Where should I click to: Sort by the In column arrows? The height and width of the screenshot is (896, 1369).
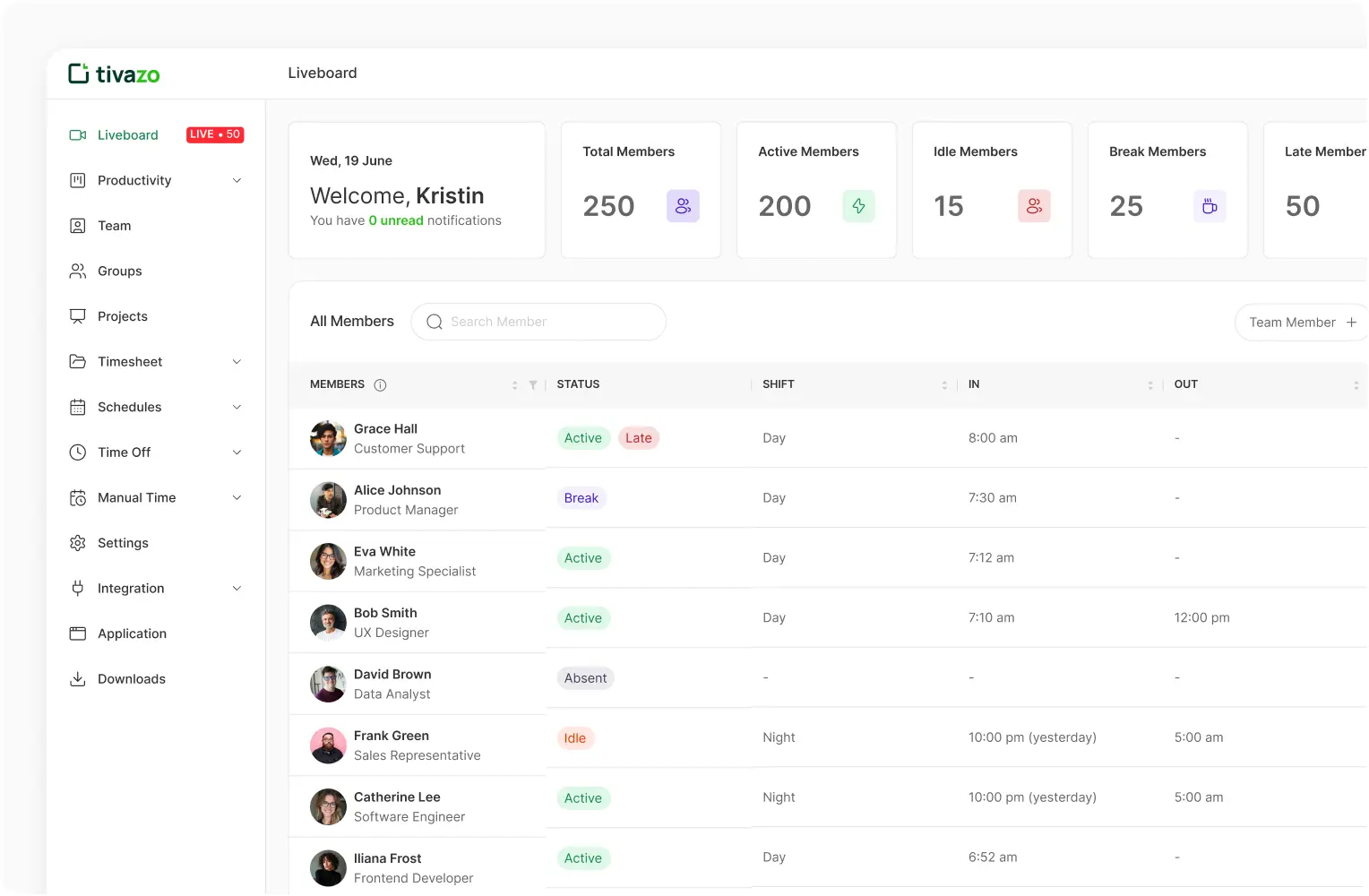click(x=1150, y=385)
